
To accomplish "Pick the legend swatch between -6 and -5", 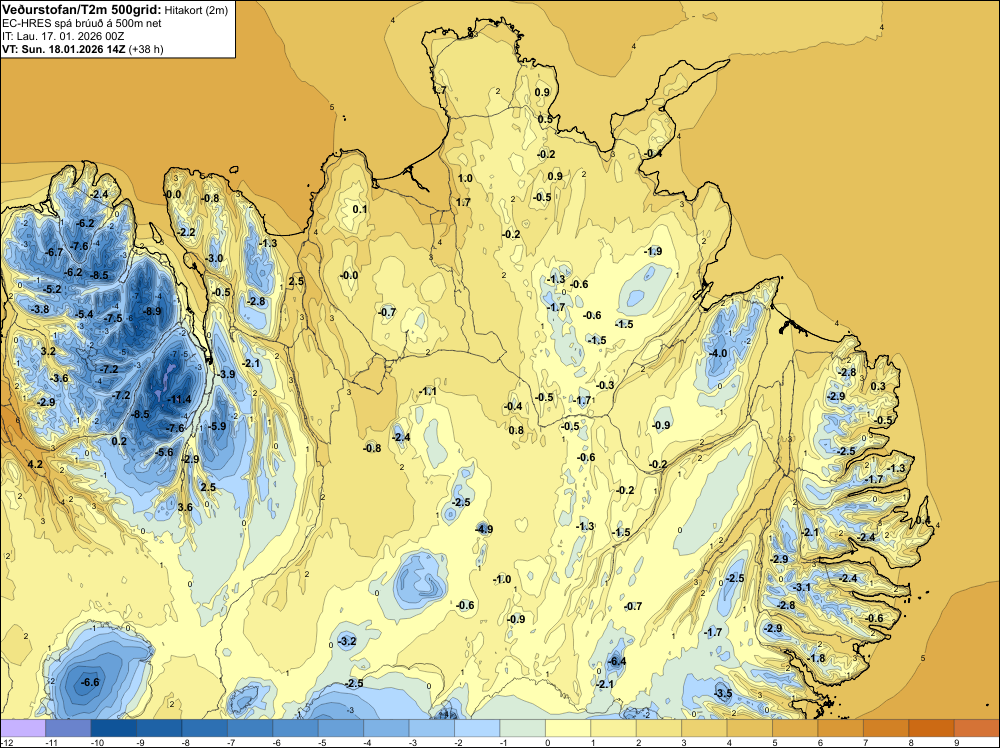I will [x=295, y=728].
